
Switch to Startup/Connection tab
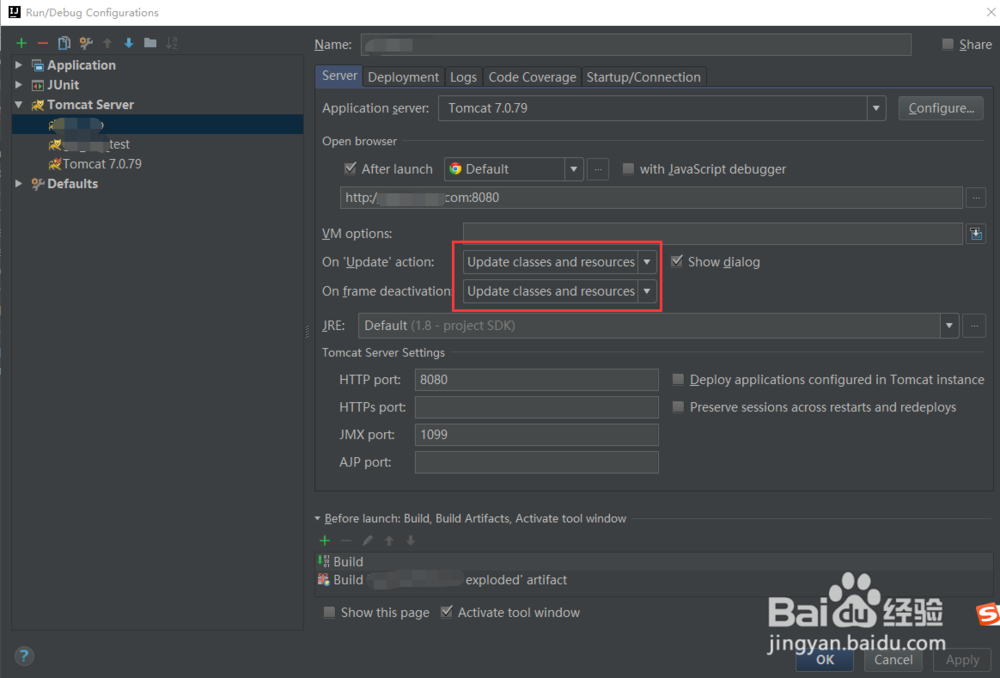point(643,77)
